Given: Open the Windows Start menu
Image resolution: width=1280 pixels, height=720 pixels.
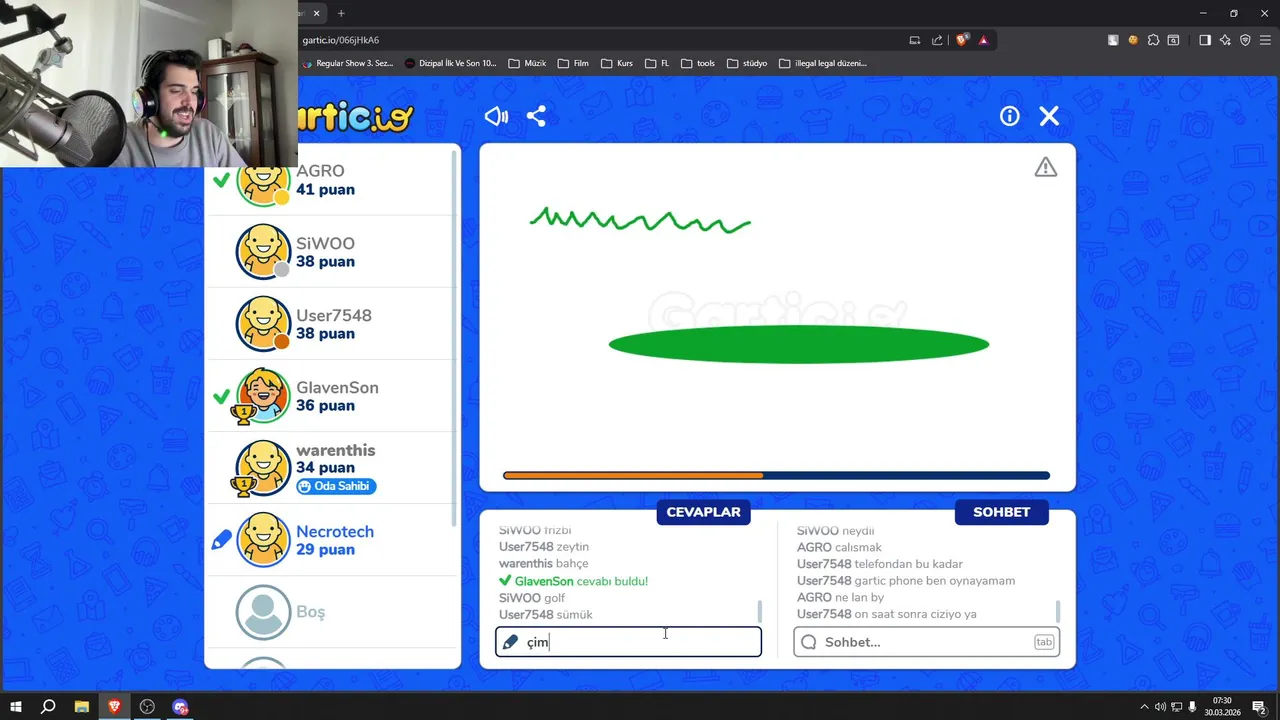Looking at the screenshot, I should (x=15, y=707).
